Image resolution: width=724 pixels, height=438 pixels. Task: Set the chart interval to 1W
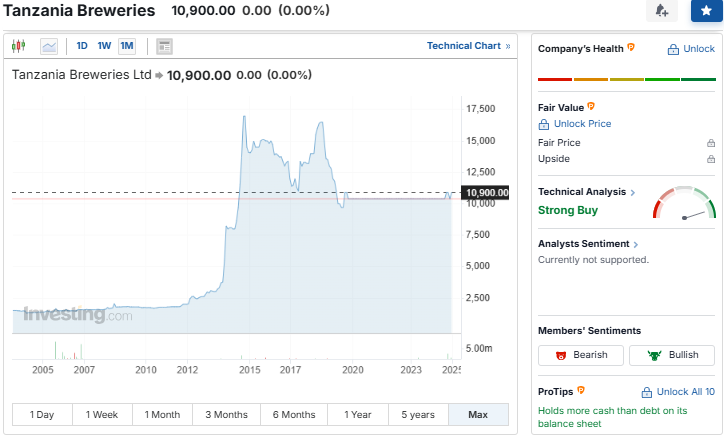[104, 46]
